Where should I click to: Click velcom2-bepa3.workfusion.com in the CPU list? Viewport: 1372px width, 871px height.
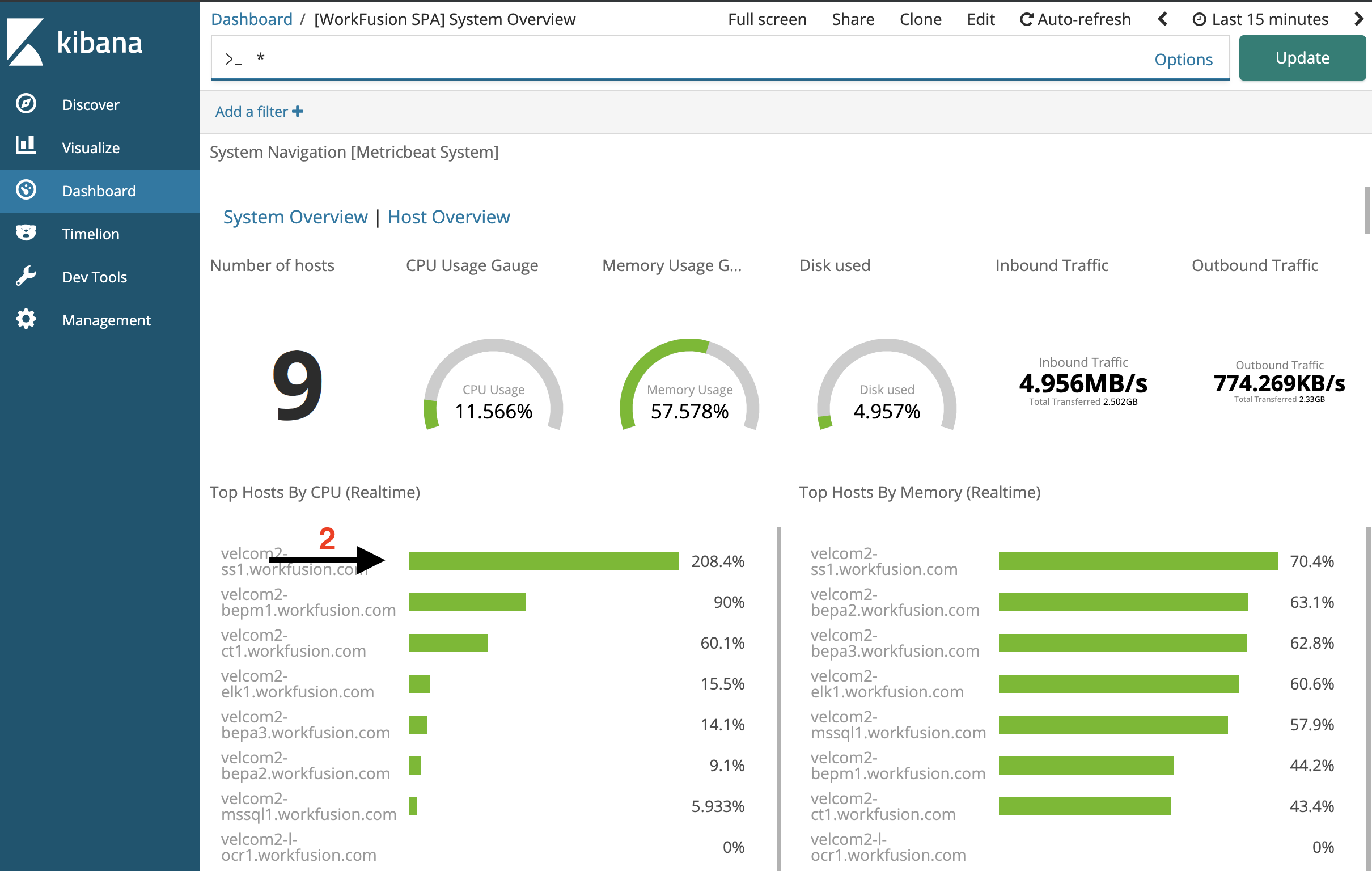coord(306,725)
